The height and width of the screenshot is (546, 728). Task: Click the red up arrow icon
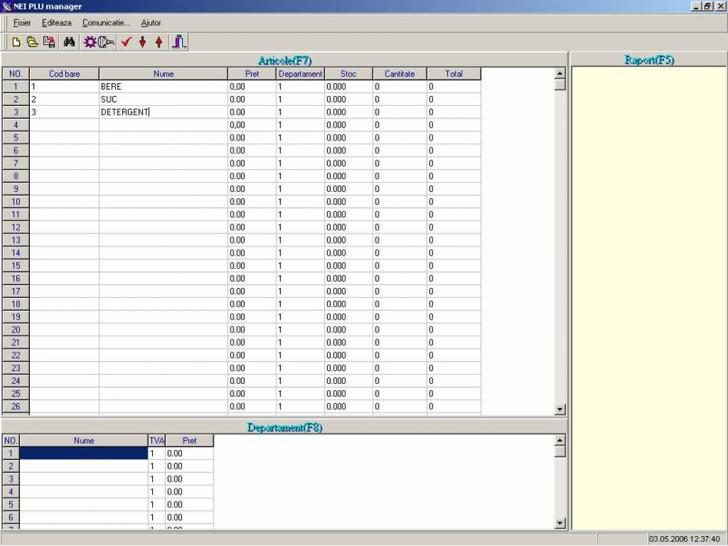(158, 42)
